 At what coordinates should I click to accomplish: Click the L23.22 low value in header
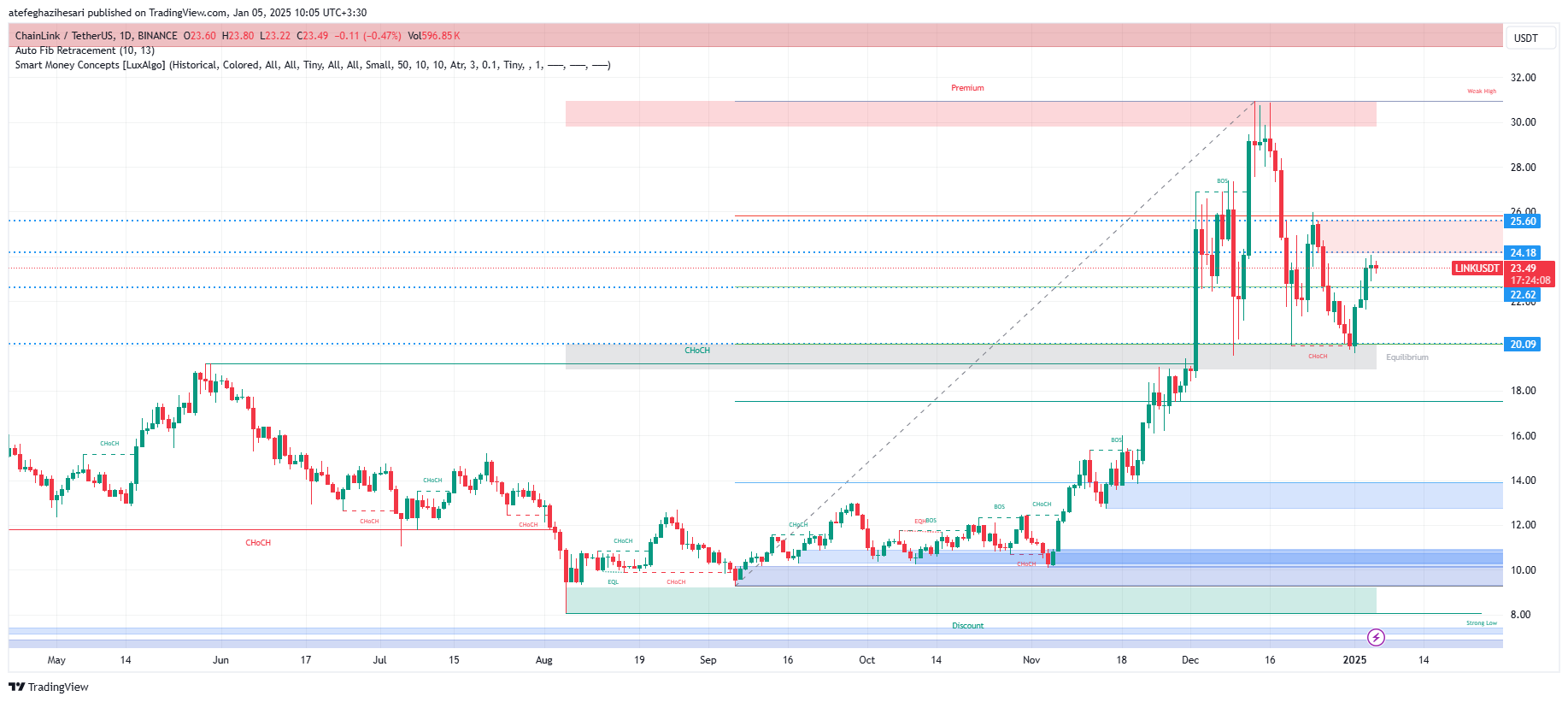pyautogui.click(x=275, y=36)
